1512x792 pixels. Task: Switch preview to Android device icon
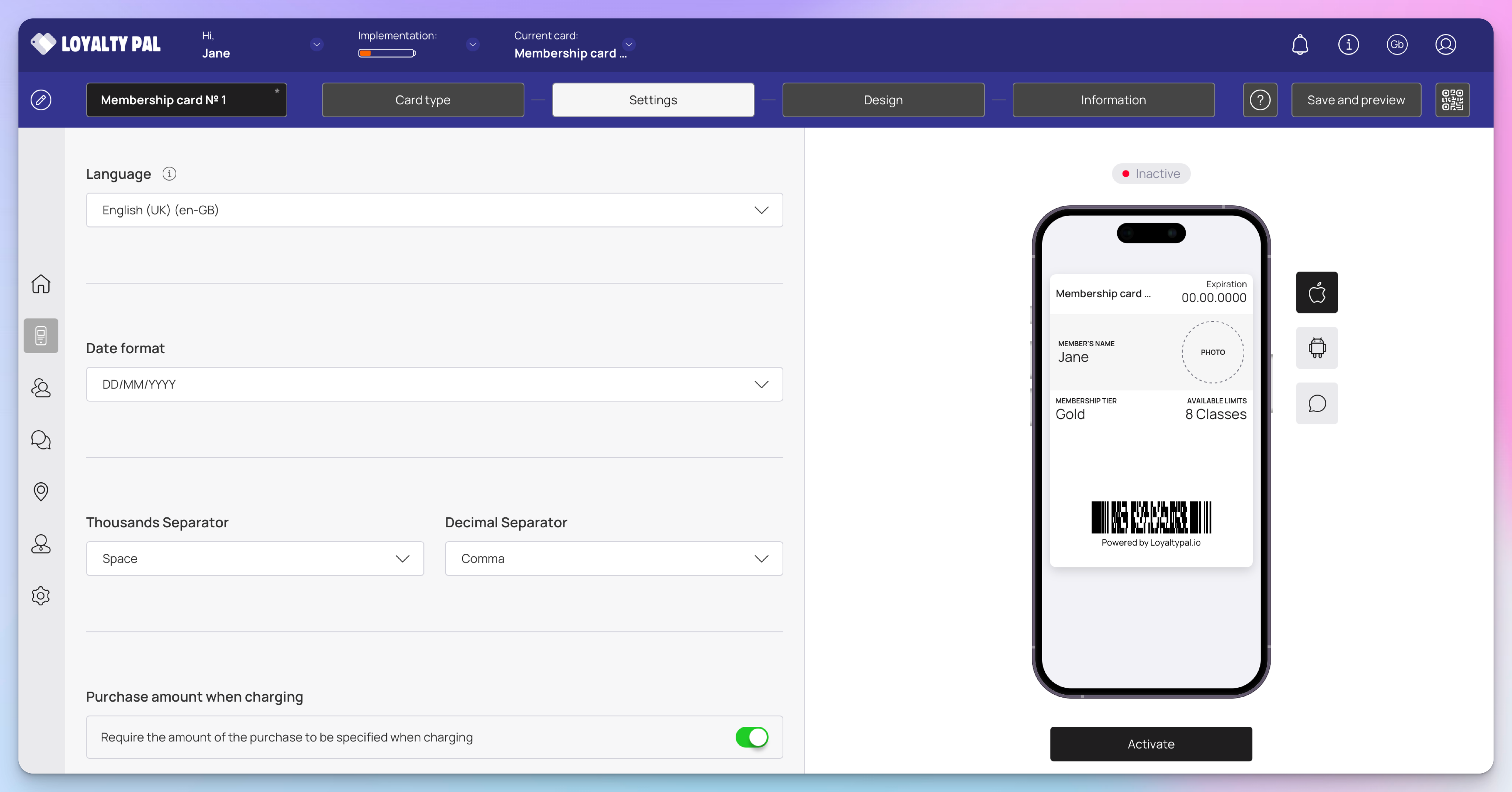[x=1317, y=348]
